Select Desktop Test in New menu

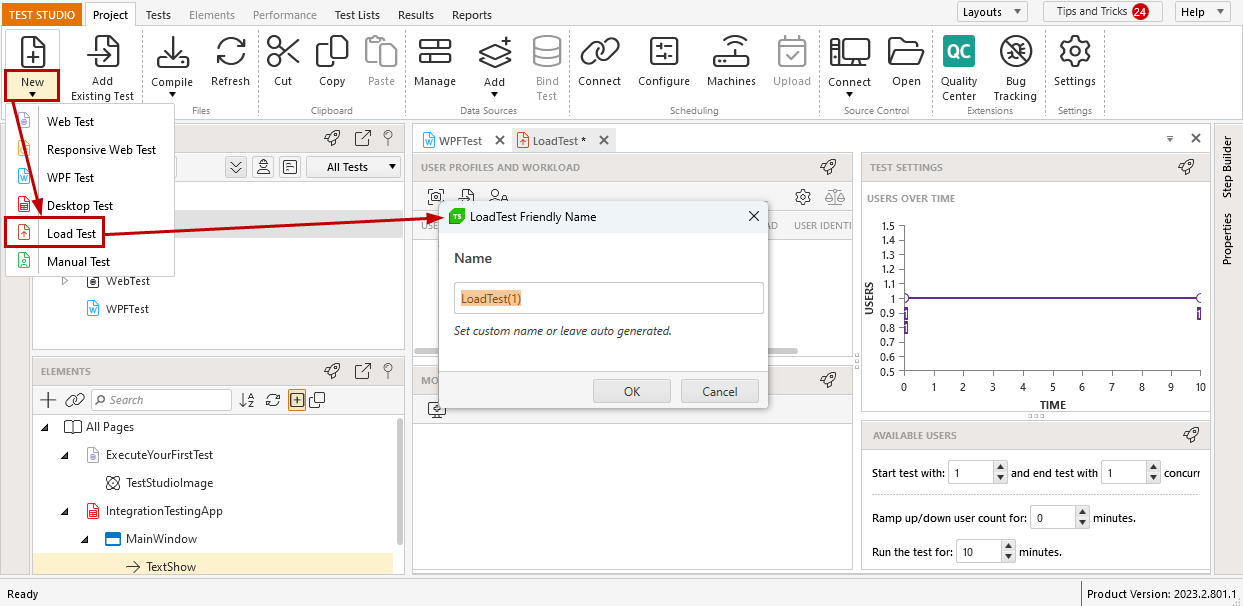[90, 206]
